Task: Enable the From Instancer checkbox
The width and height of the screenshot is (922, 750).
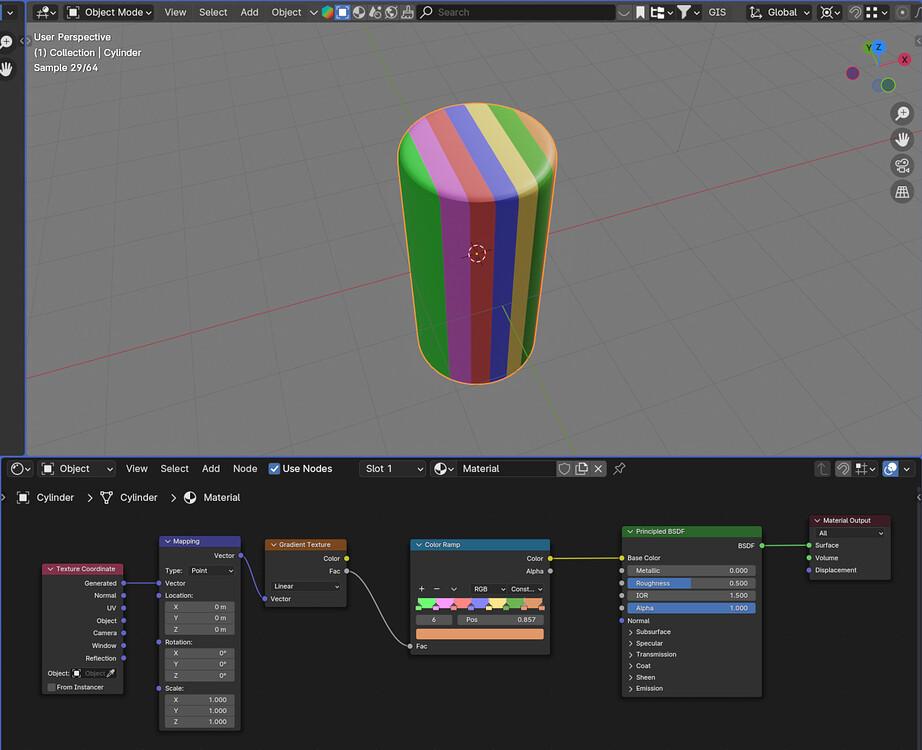Action: [51, 687]
